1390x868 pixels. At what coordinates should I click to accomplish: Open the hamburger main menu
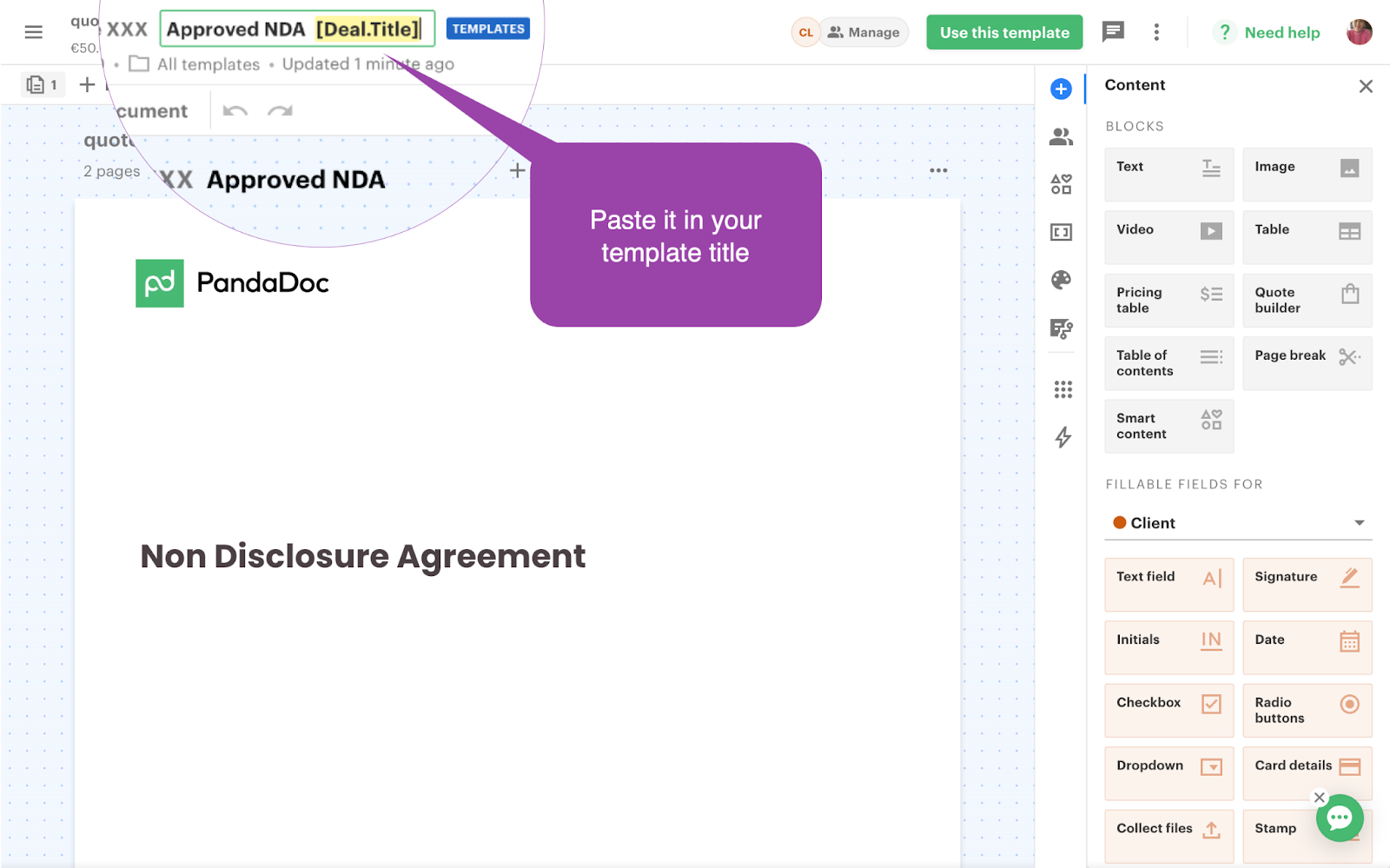point(33,32)
